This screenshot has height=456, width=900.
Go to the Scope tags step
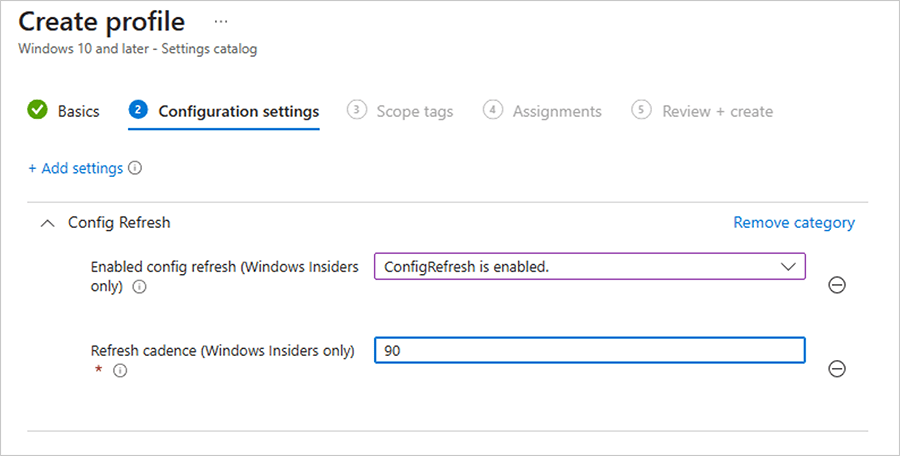click(414, 111)
